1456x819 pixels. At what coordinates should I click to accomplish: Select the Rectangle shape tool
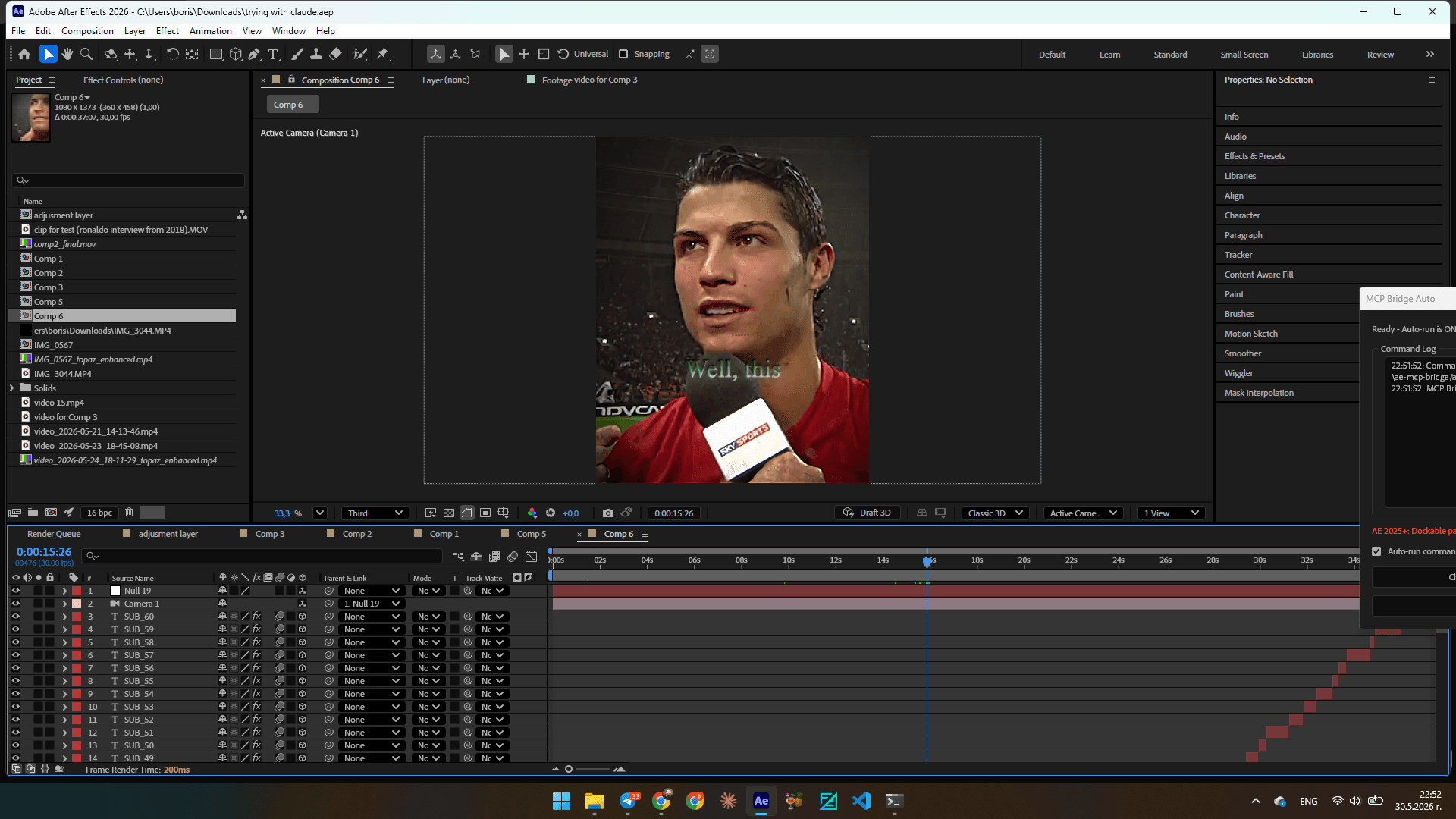click(x=216, y=54)
